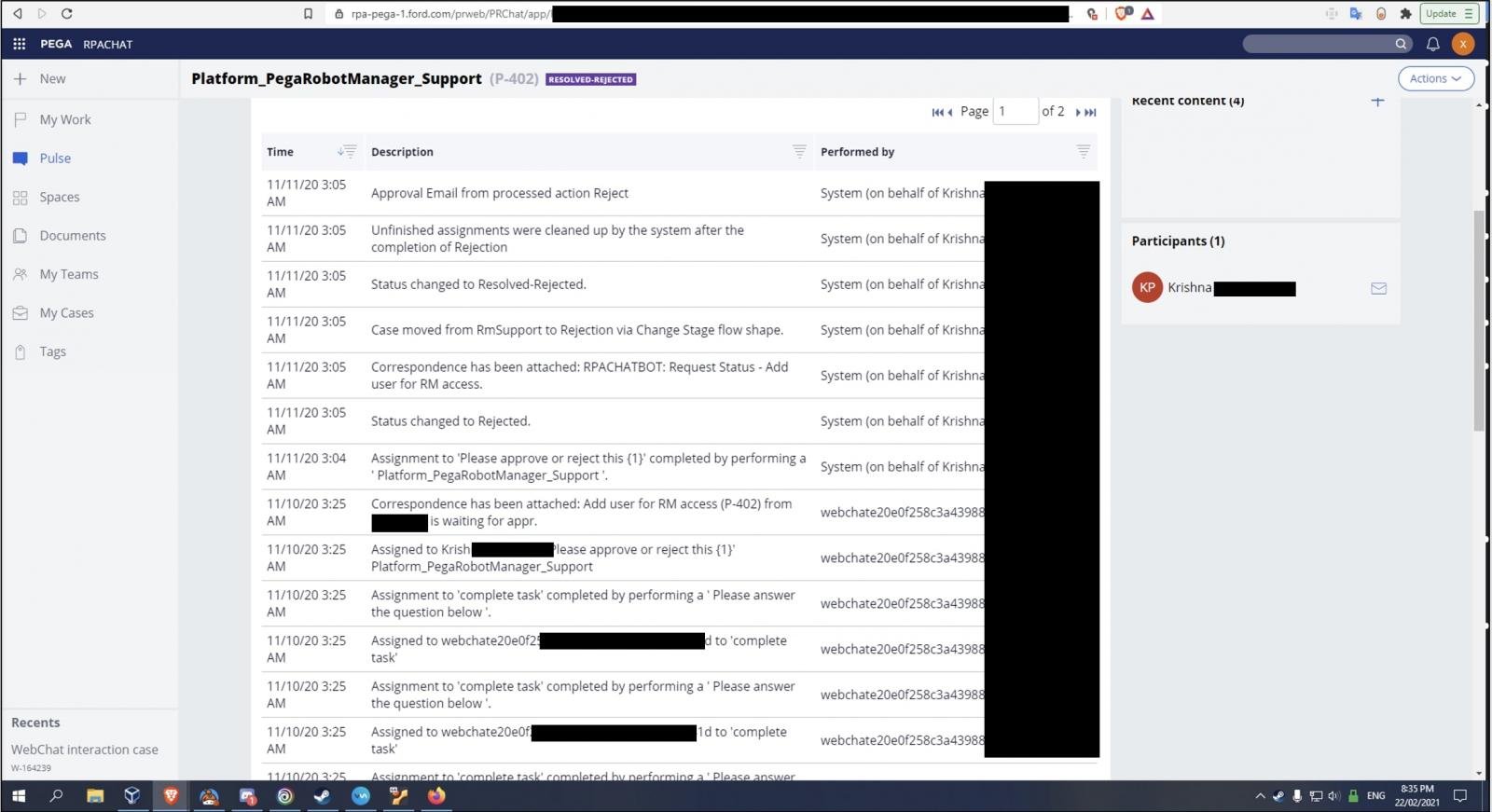
Task: Open File Explorer from the taskbar
Action: (x=94, y=796)
